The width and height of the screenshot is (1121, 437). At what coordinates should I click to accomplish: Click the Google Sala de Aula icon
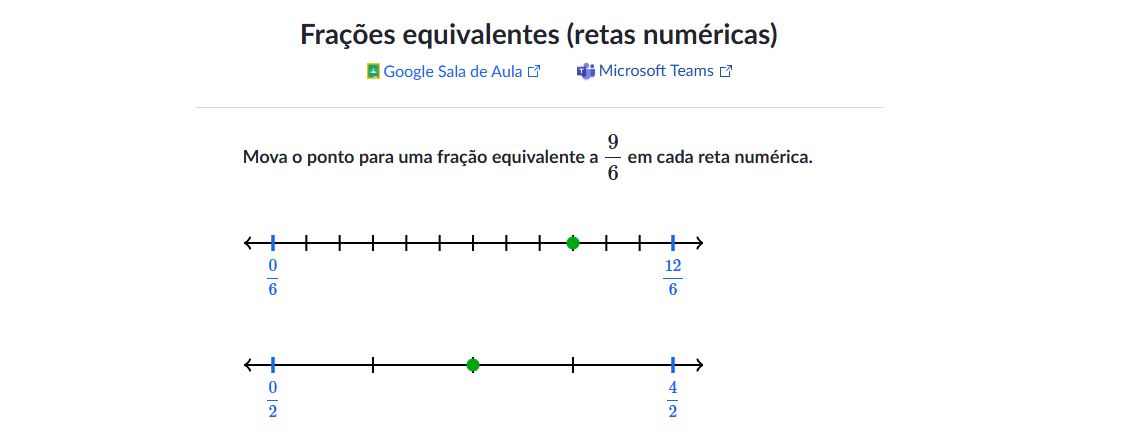point(373,72)
